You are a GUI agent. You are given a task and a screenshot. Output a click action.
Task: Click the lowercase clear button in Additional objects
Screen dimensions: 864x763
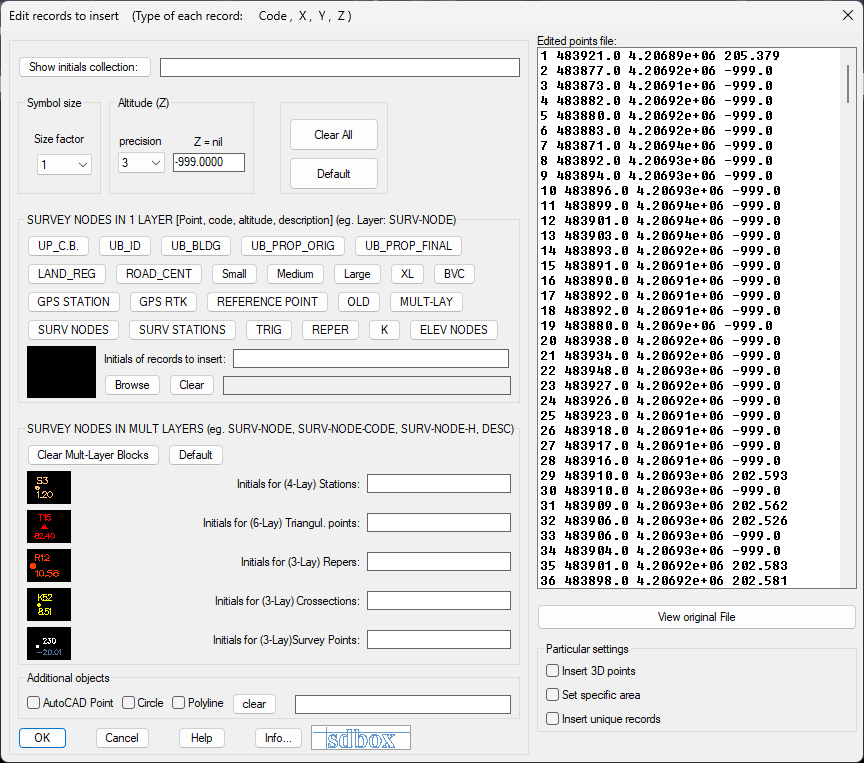point(254,704)
